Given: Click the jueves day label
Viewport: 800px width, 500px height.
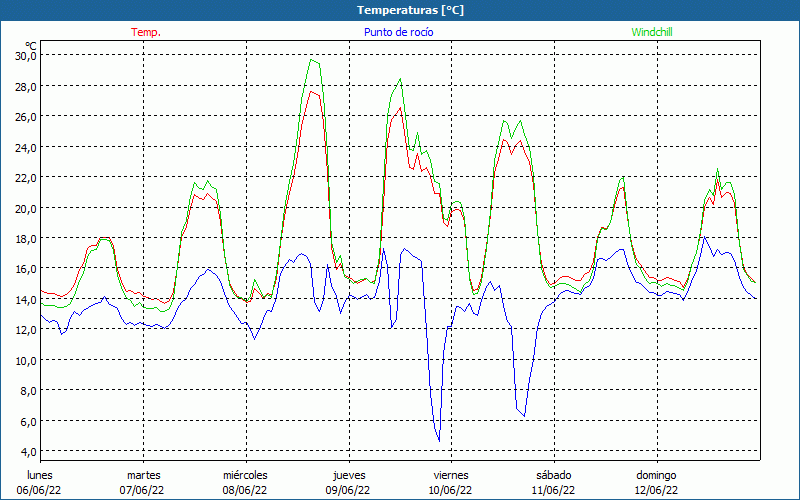Looking at the screenshot, I should 349,475.
